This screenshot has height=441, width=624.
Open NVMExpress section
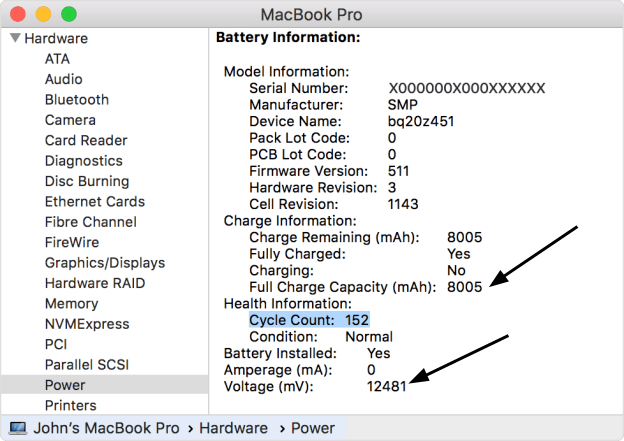pos(87,324)
